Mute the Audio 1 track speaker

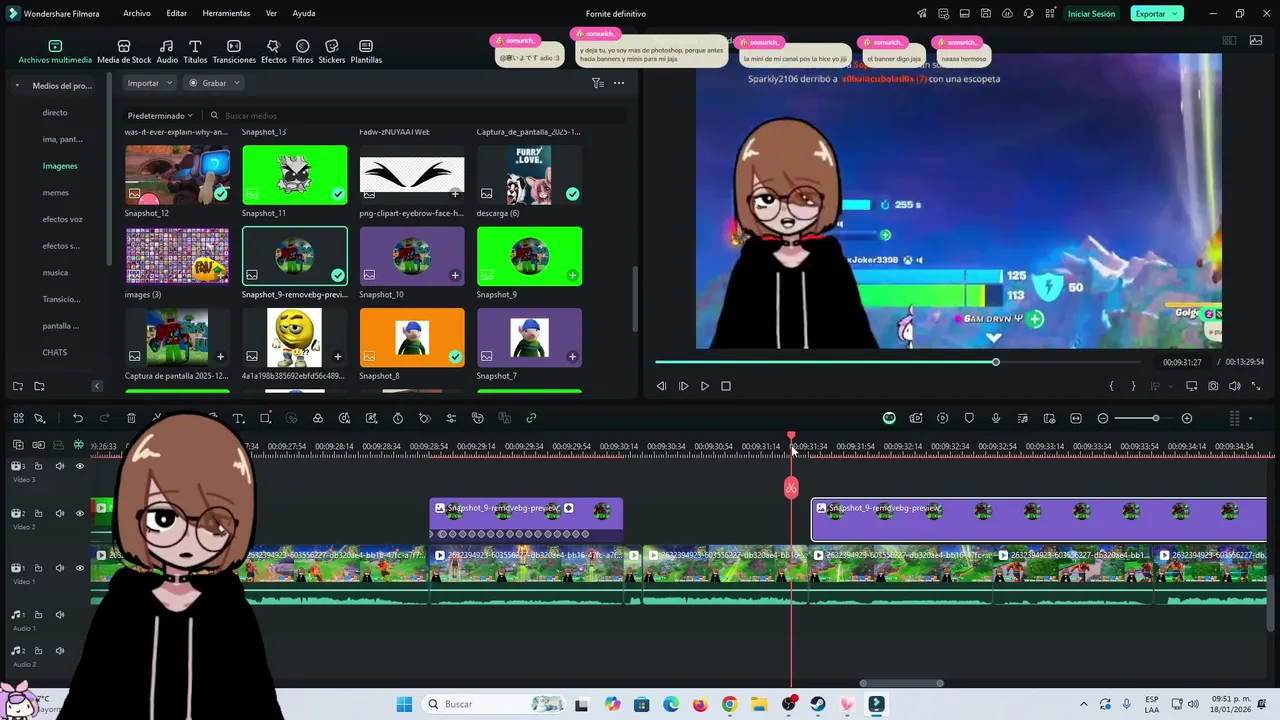click(59, 615)
